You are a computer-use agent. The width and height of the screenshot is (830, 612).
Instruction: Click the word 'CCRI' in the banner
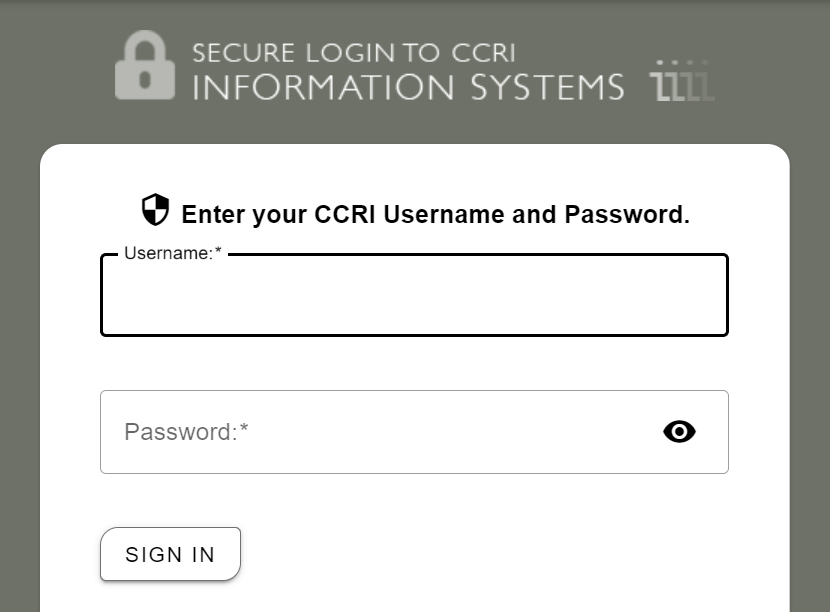483,53
